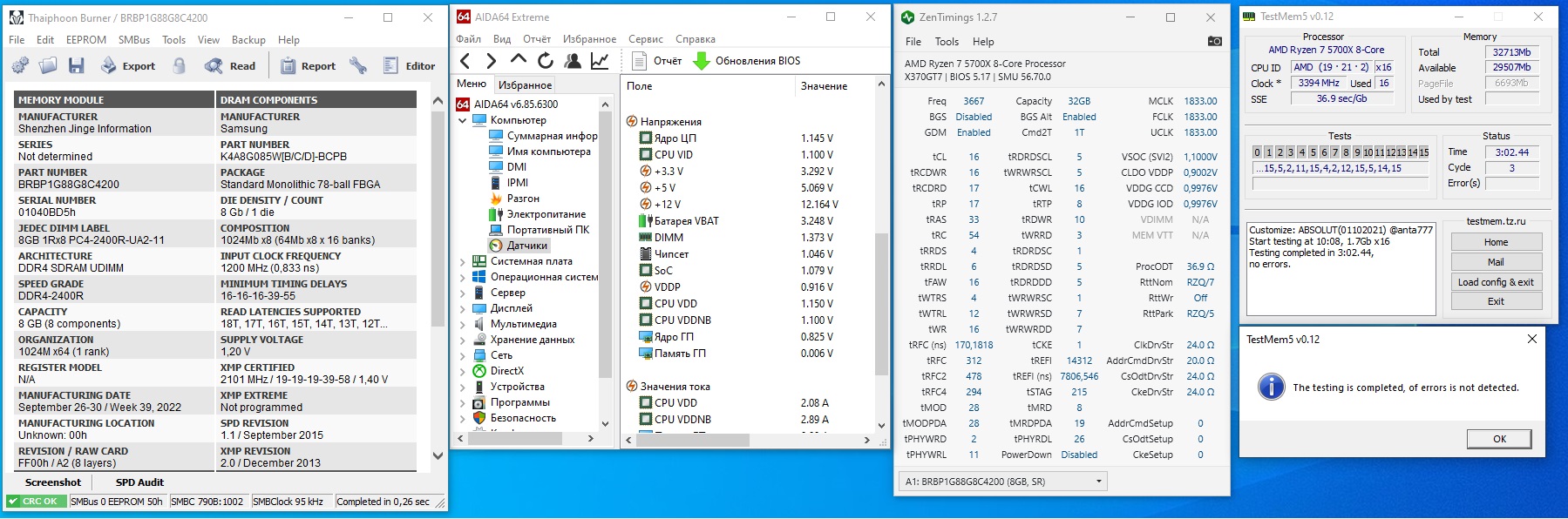Click test number 0 box in TestMem5
This screenshot has height=519, width=1568.
click(1257, 152)
